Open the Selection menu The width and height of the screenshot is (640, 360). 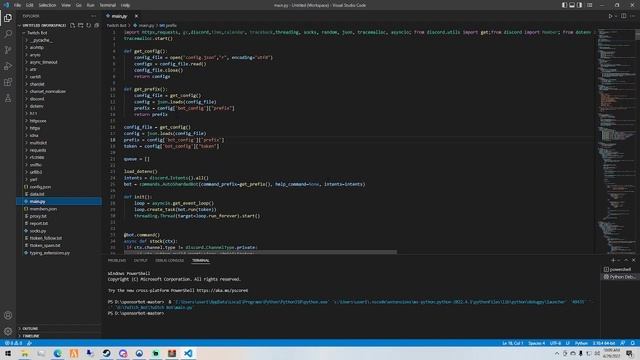coord(47,5)
